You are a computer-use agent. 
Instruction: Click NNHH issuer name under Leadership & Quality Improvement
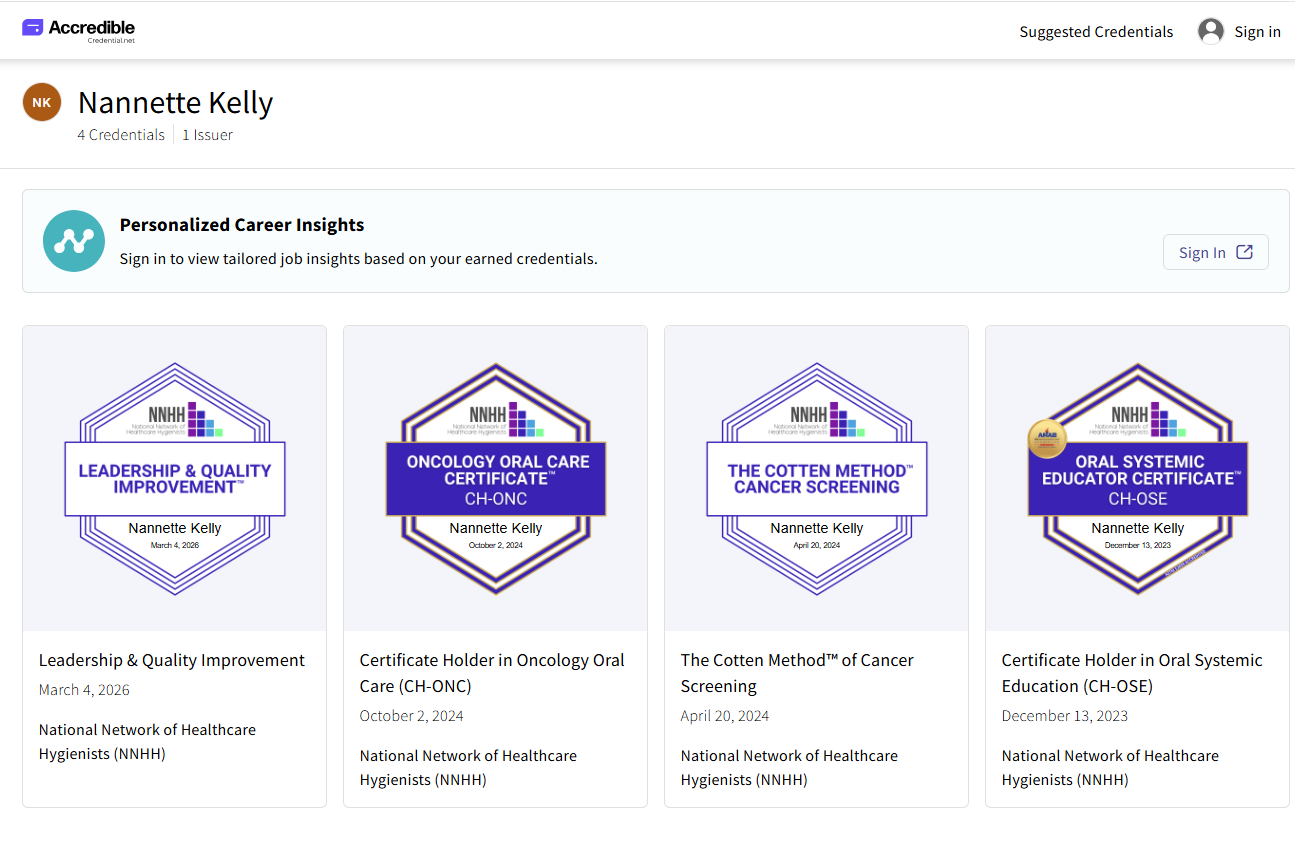pos(147,742)
